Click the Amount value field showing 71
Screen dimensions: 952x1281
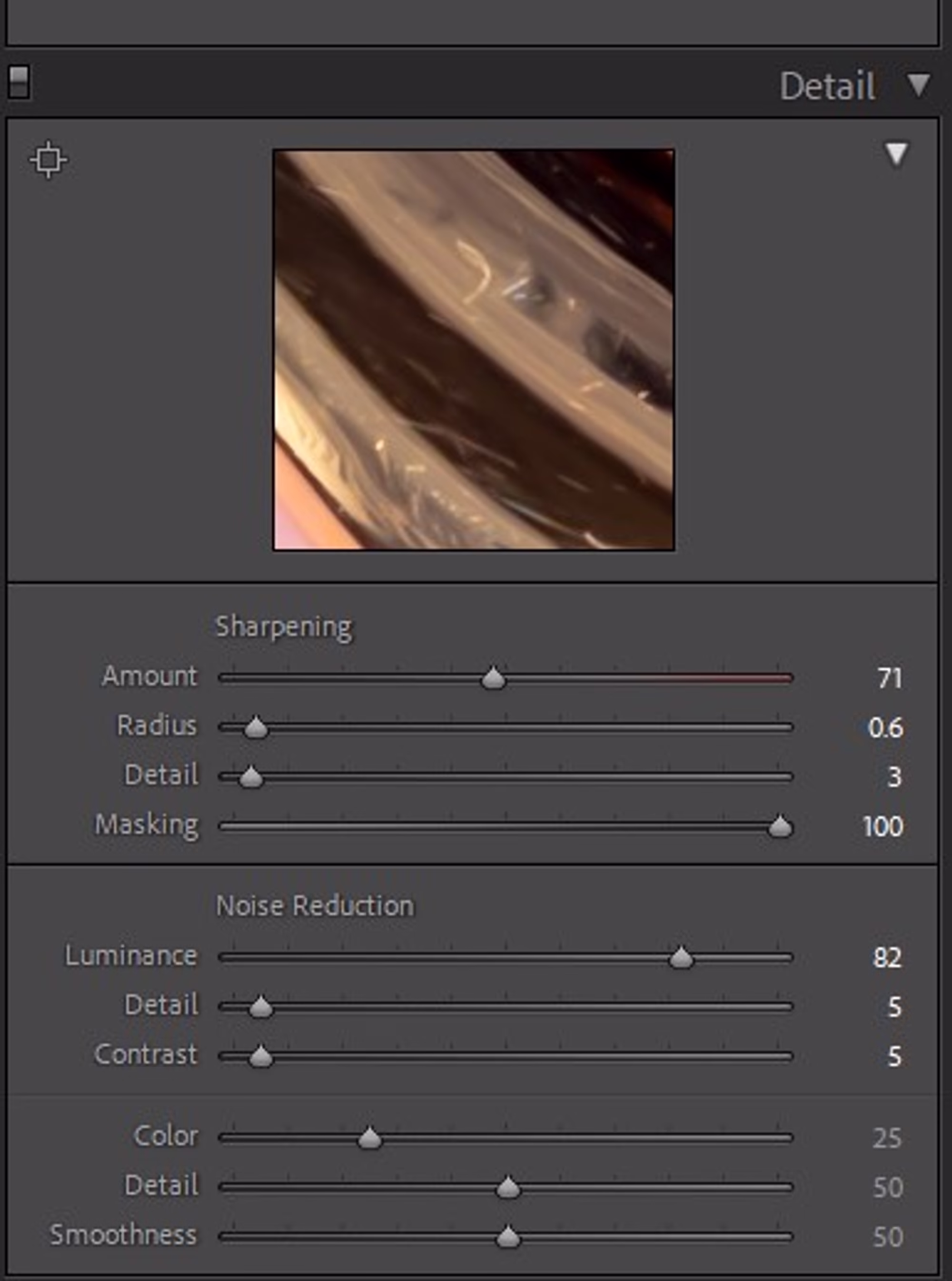click(x=889, y=678)
